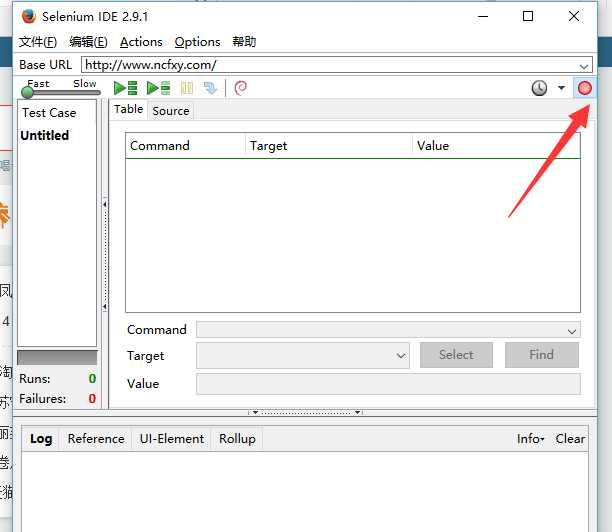Click Firefox icon in title bar
612x532 pixels.
28,17
